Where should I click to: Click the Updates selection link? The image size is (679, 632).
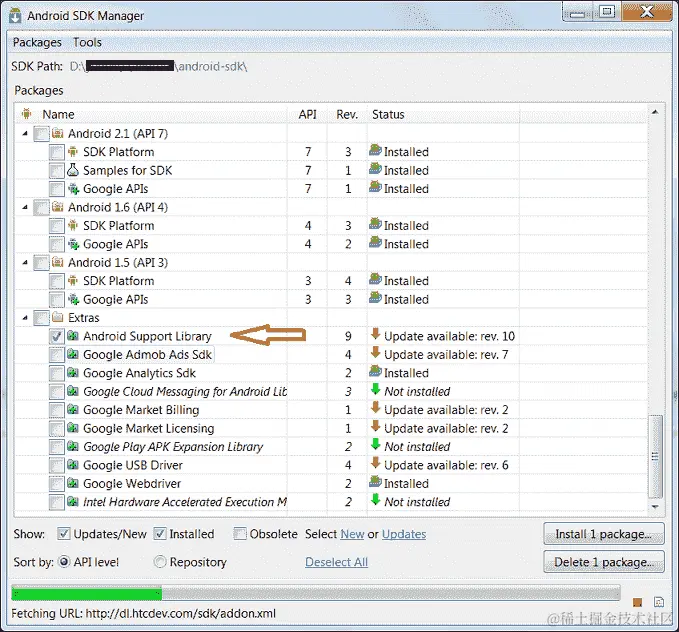tap(404, 534)
